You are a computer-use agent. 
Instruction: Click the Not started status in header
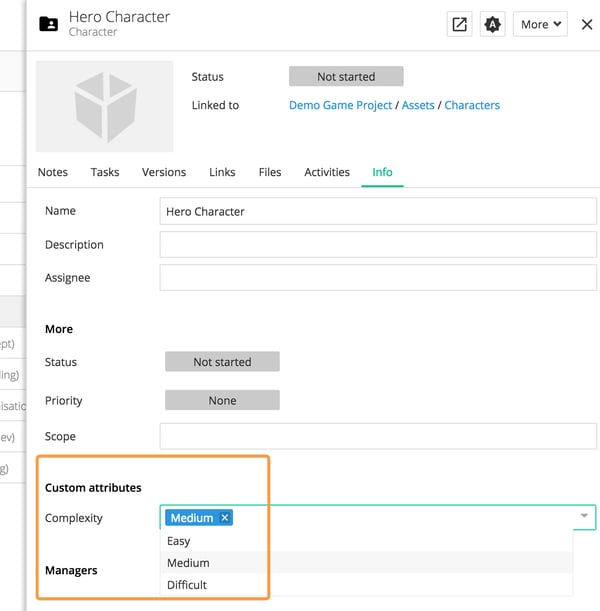coord(346,77)
